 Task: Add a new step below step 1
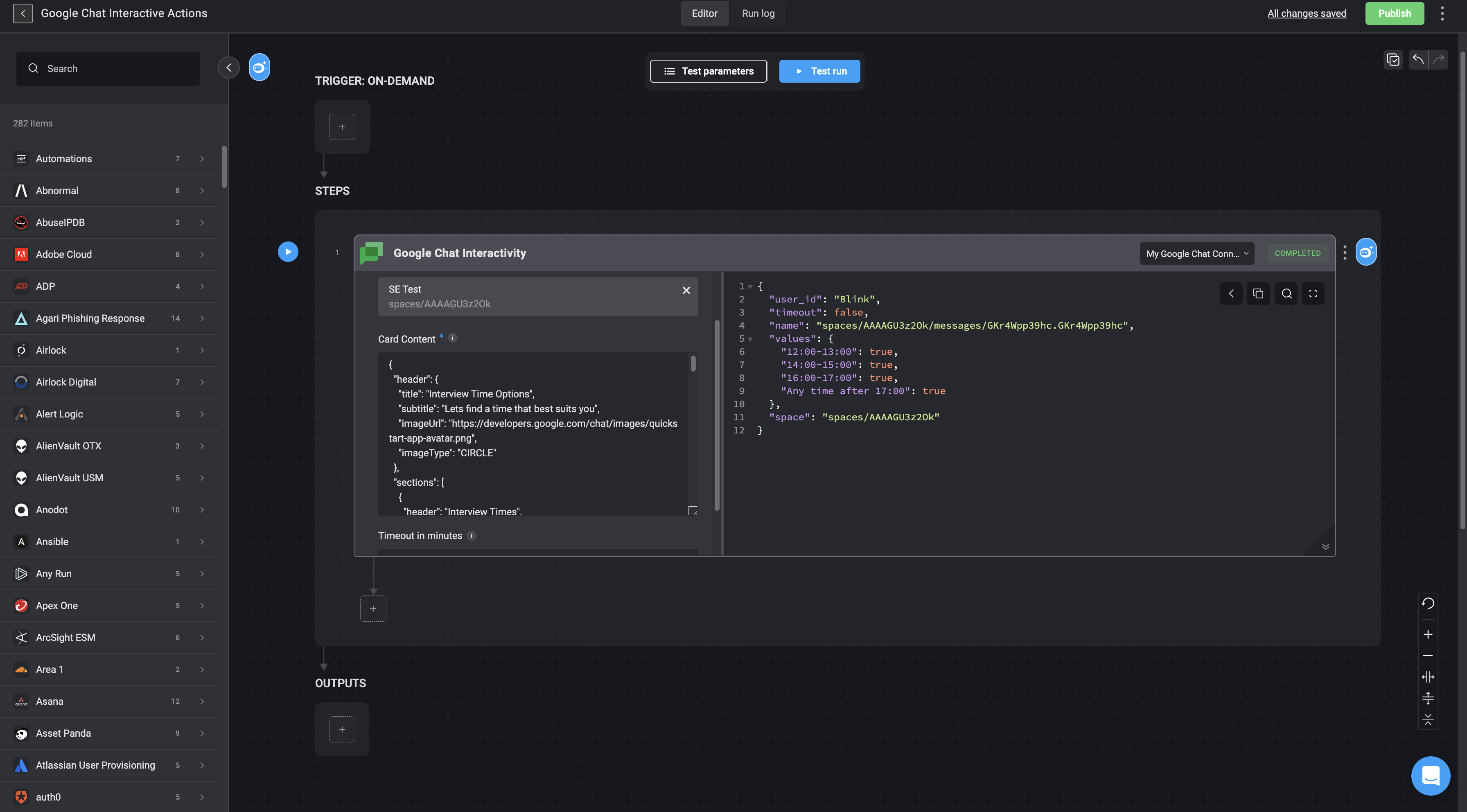(x=373, y=609)
